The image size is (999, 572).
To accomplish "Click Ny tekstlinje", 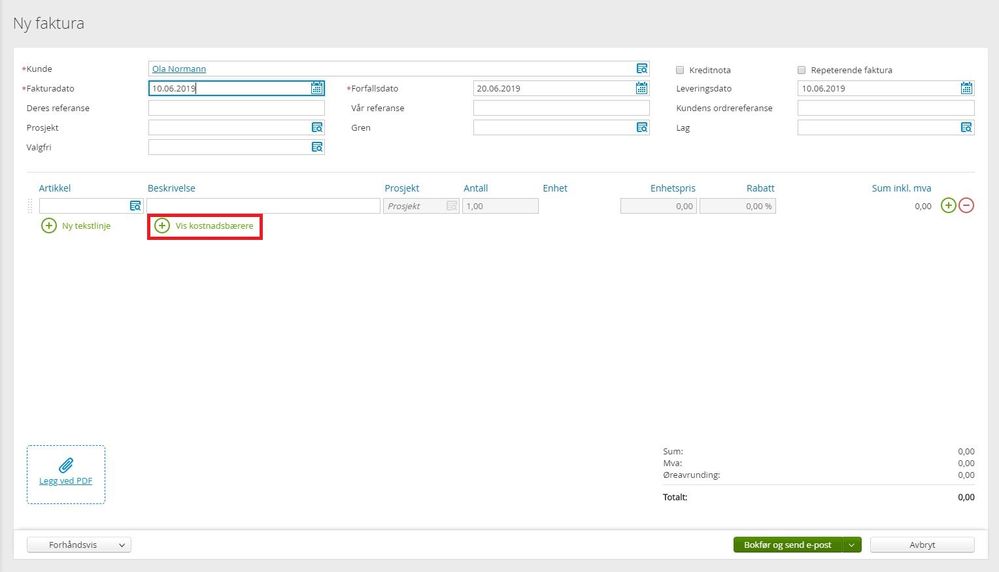I will [76, 225].
